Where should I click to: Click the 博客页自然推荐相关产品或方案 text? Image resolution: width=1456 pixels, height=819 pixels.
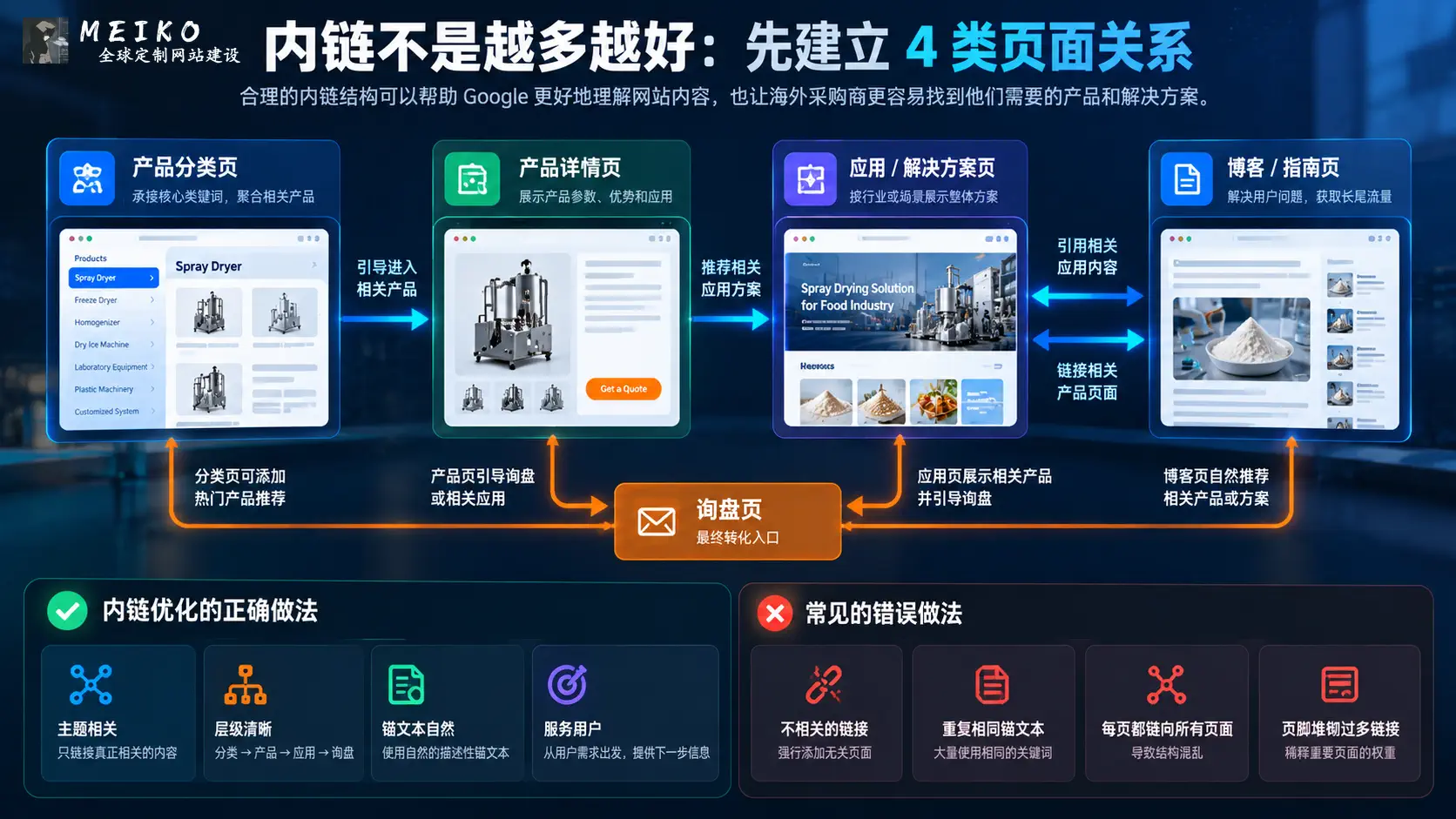pyautogui.click(x=1216, y=487)
